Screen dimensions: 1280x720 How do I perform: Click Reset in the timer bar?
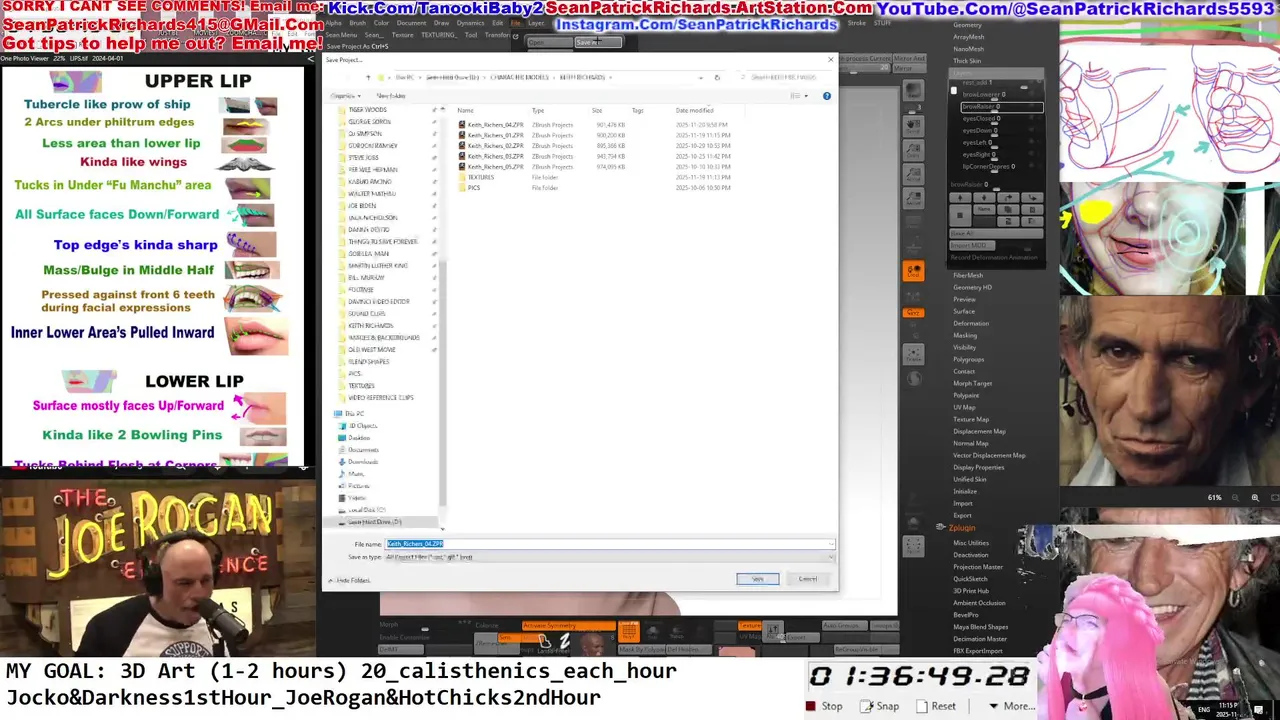[935, 706]
